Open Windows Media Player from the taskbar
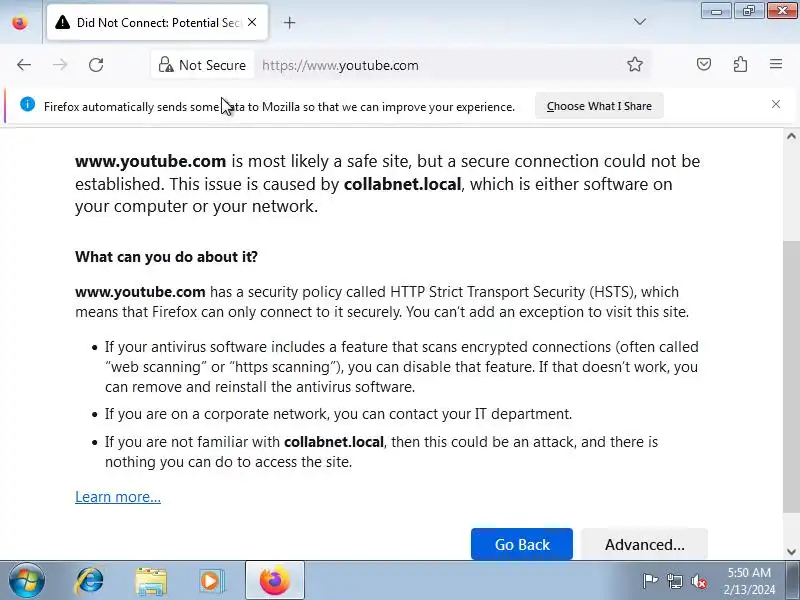800x600 pixels. point(211,580)
